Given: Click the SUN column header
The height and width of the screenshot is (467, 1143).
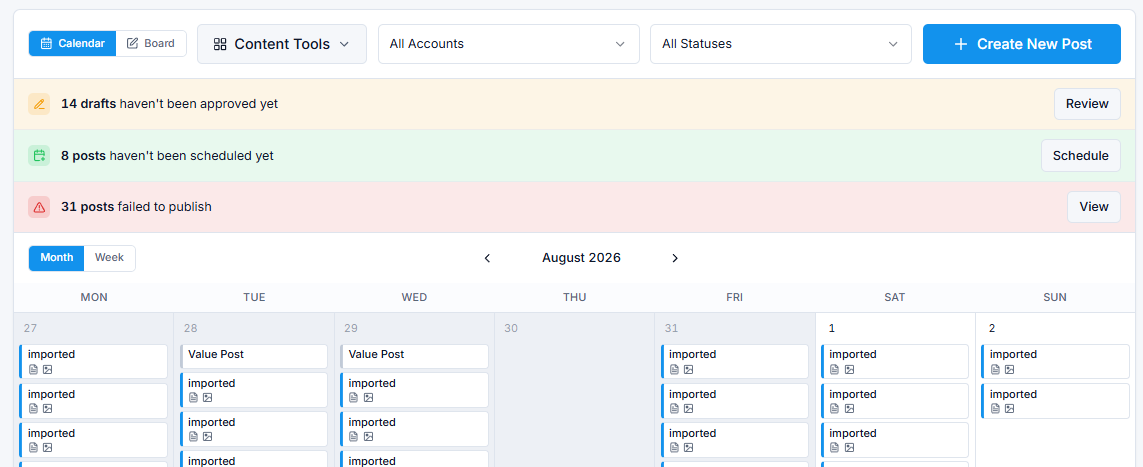Looking at the screenshot, I should click(1055, 297).
